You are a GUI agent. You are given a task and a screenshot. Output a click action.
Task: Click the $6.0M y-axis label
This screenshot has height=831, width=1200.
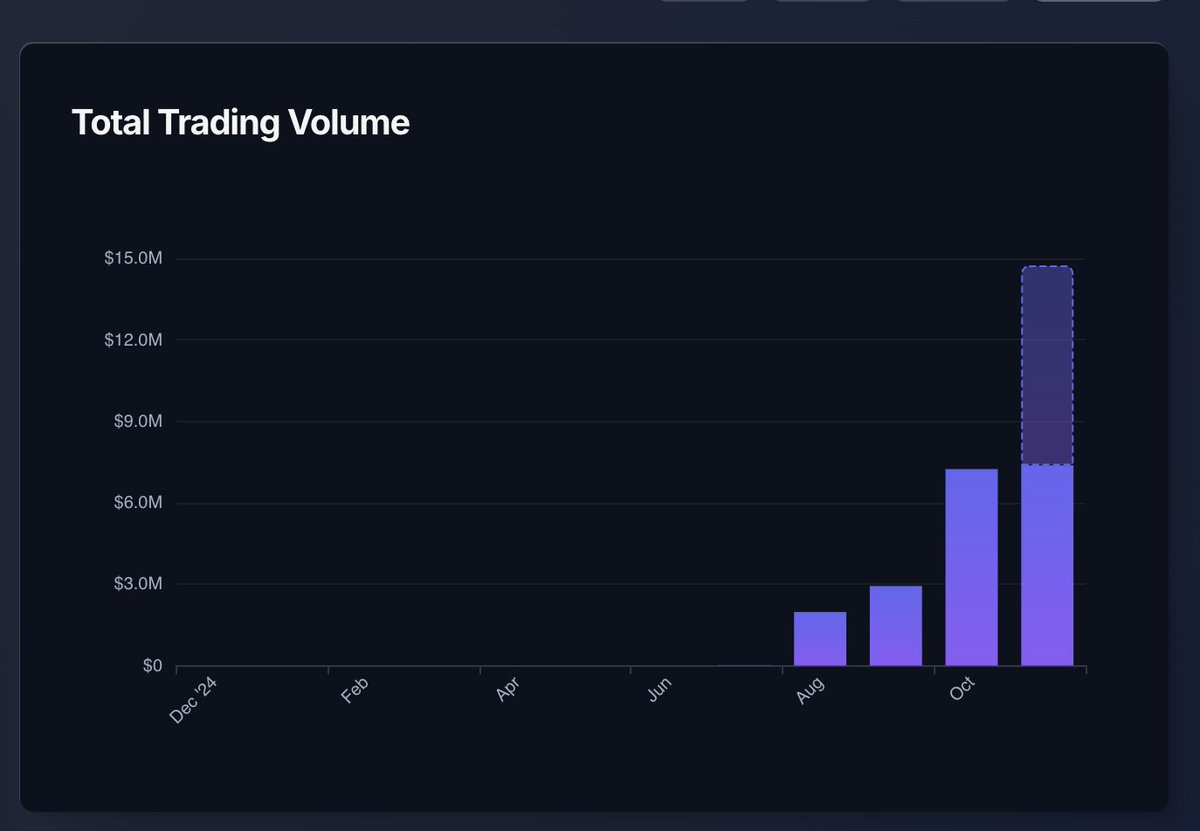click(x=137, y=503)
